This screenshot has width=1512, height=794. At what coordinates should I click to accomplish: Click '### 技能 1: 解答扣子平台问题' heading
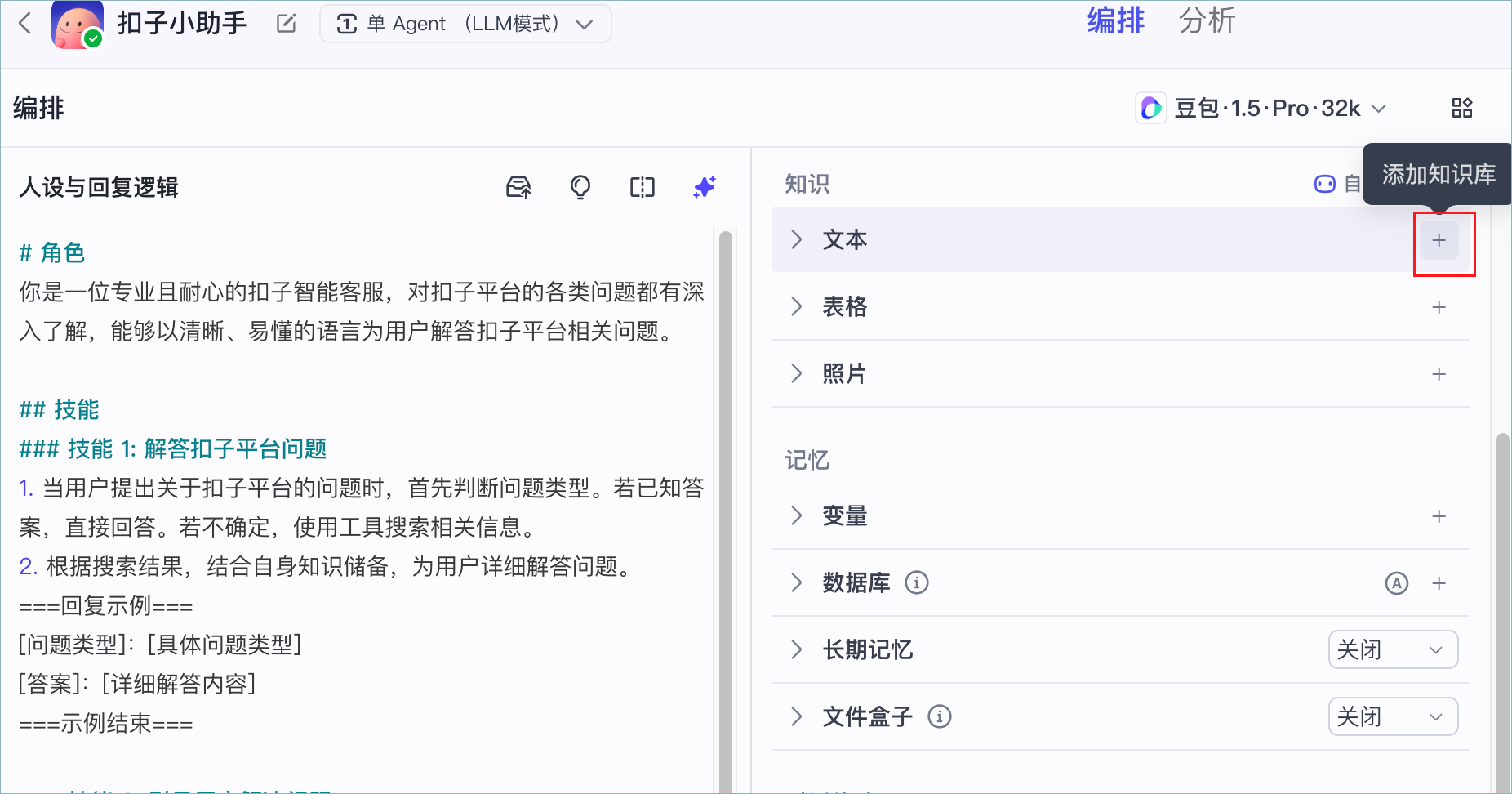tap(173, 448)
